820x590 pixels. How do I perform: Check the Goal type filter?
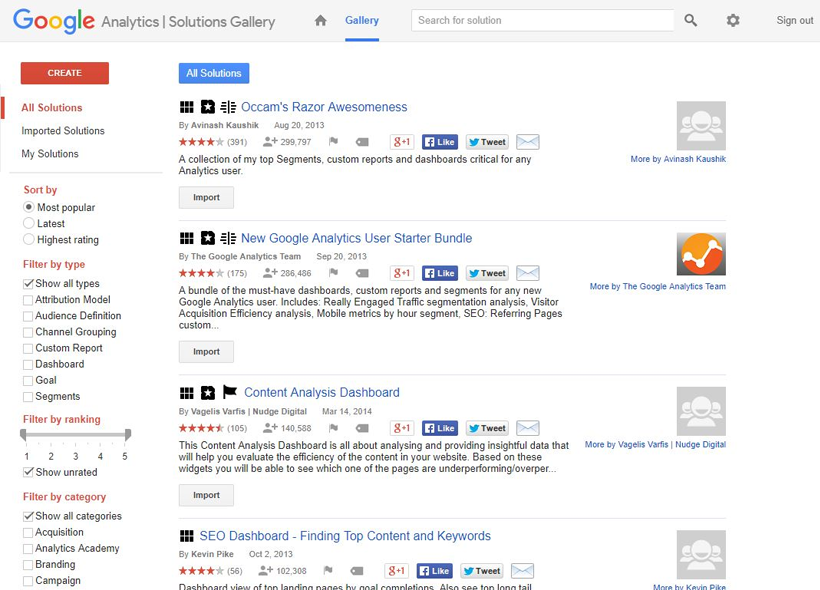point(28,381)
